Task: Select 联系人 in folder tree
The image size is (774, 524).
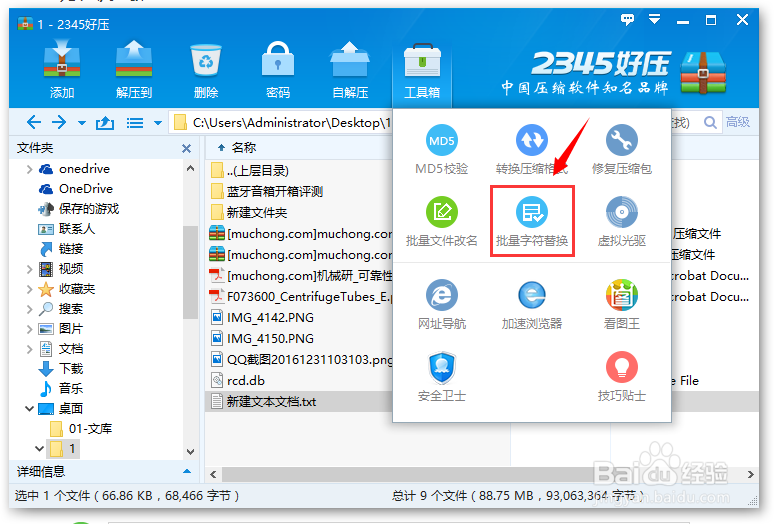Action: point(77,228)
